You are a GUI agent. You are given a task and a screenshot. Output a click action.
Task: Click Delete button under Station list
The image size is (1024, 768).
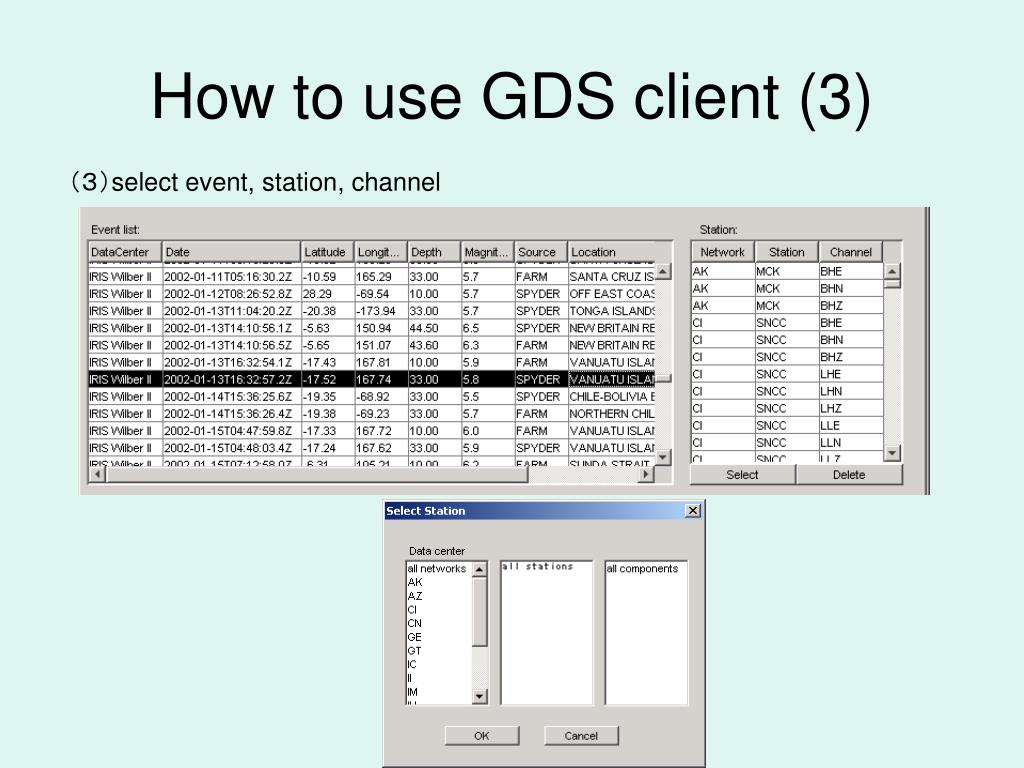click(x=849, y=475)
